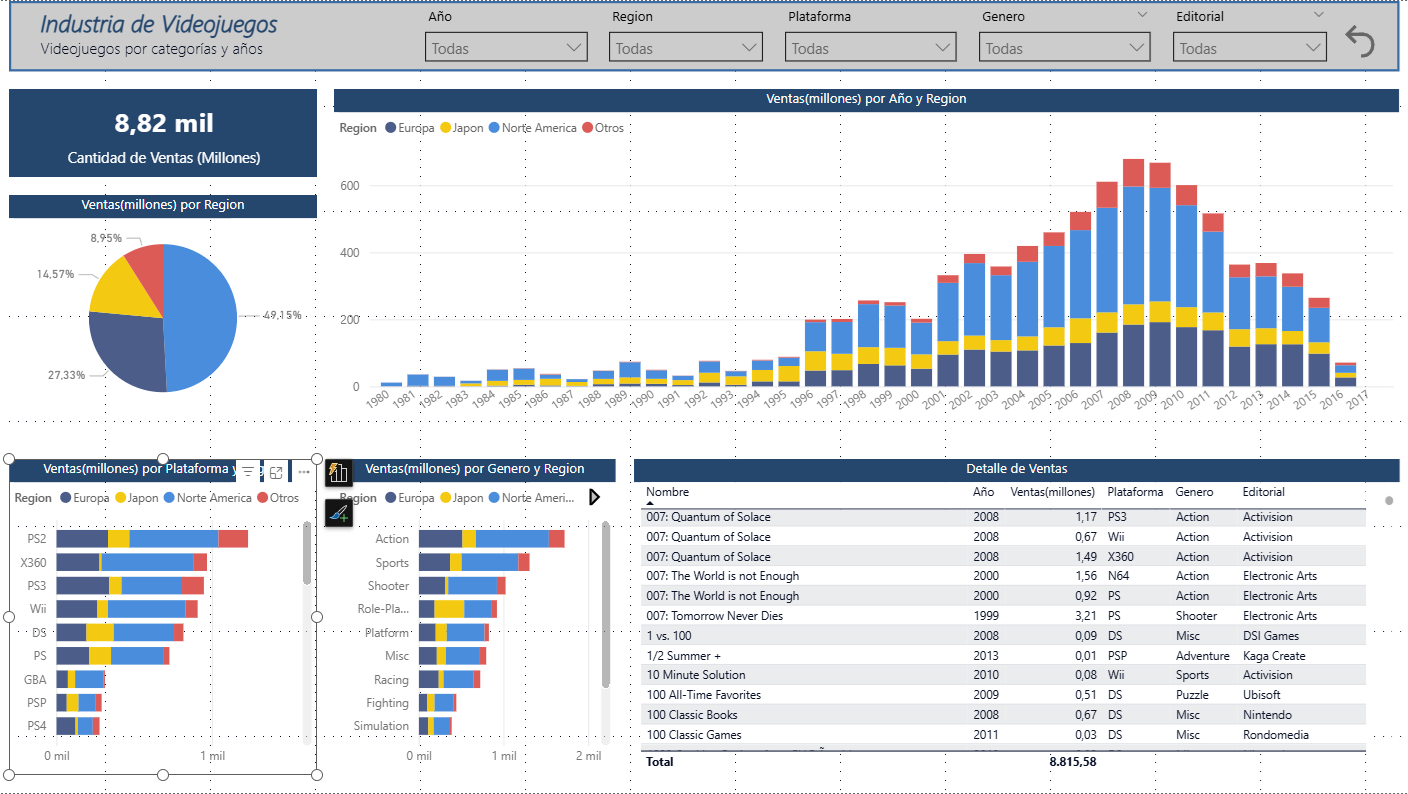The width and height of the screenshot is (1408, 794).
Task: Click the small chevron beside the Editorial slicer title
Action: click(x=1318, y=15)
